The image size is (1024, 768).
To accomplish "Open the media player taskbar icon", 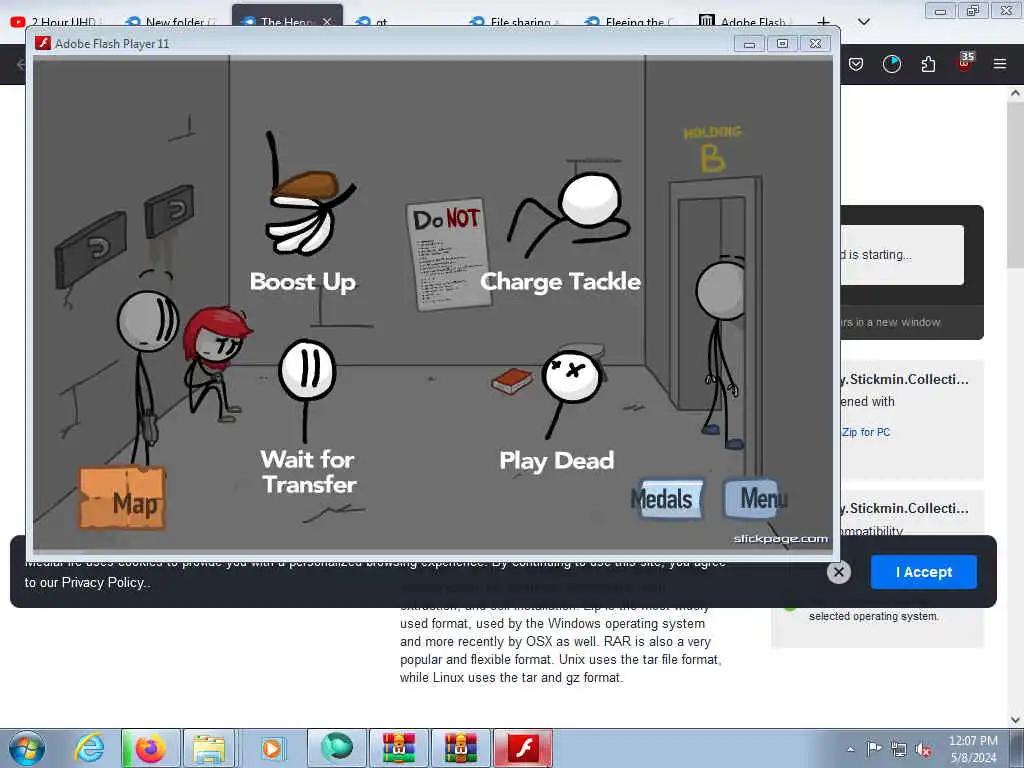I will pyautogui.click(x=272, y=748).
